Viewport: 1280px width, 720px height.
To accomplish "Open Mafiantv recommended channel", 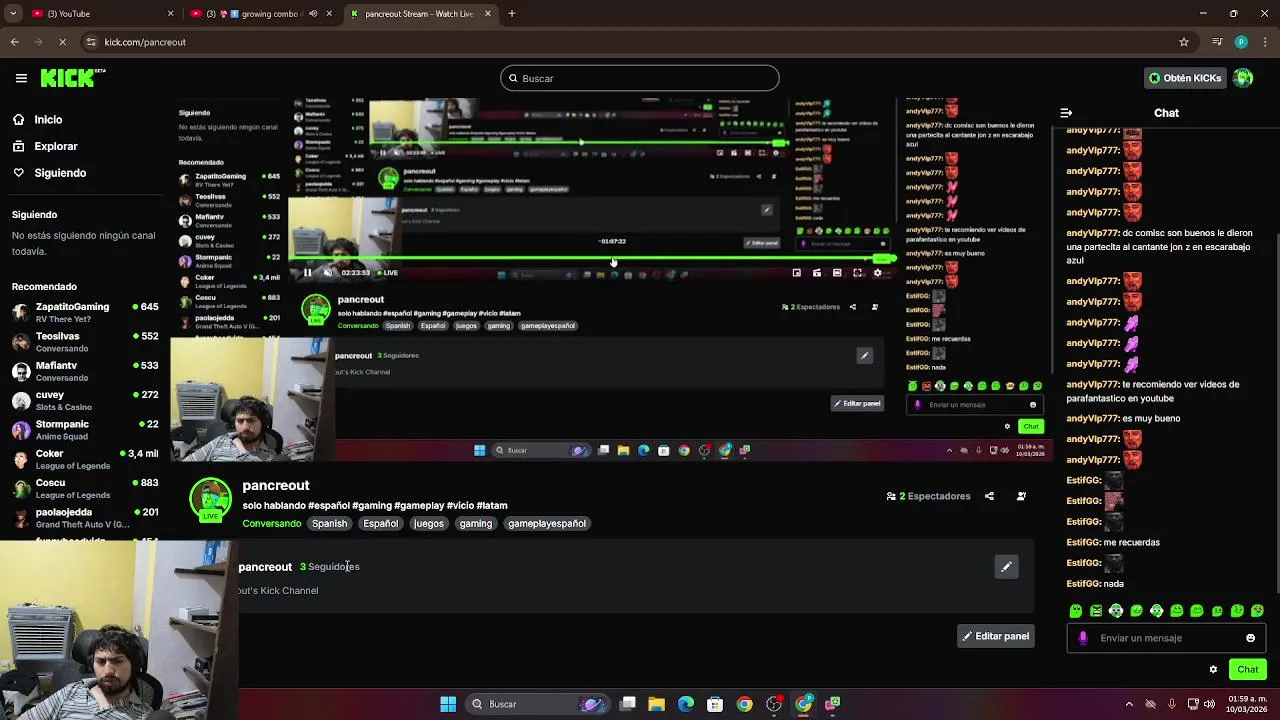I will click(85, 371).
